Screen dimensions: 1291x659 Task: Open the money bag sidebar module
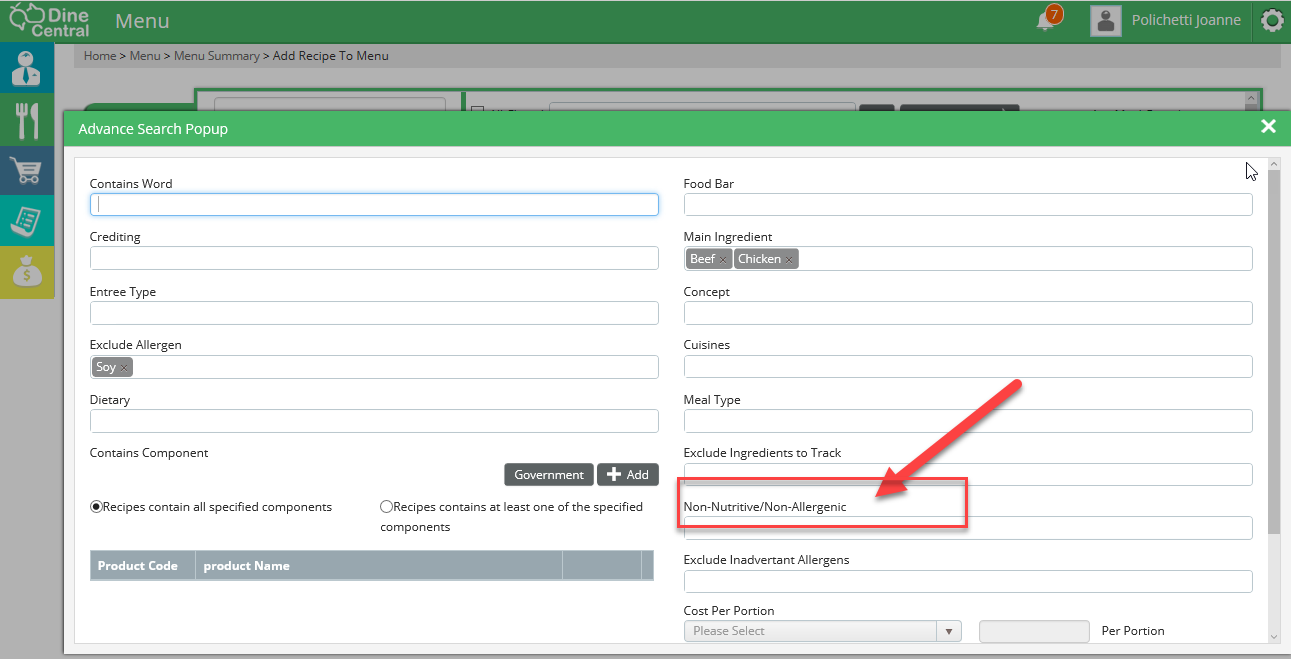click(x=27, y=272)
